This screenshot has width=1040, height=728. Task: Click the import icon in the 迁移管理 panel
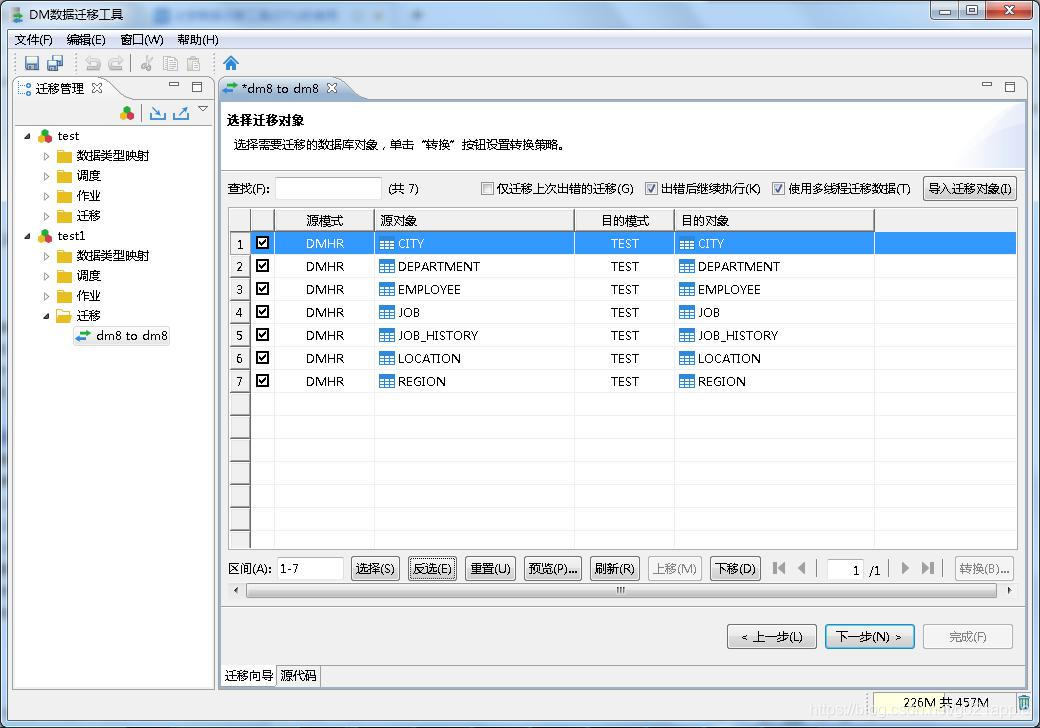159,113
